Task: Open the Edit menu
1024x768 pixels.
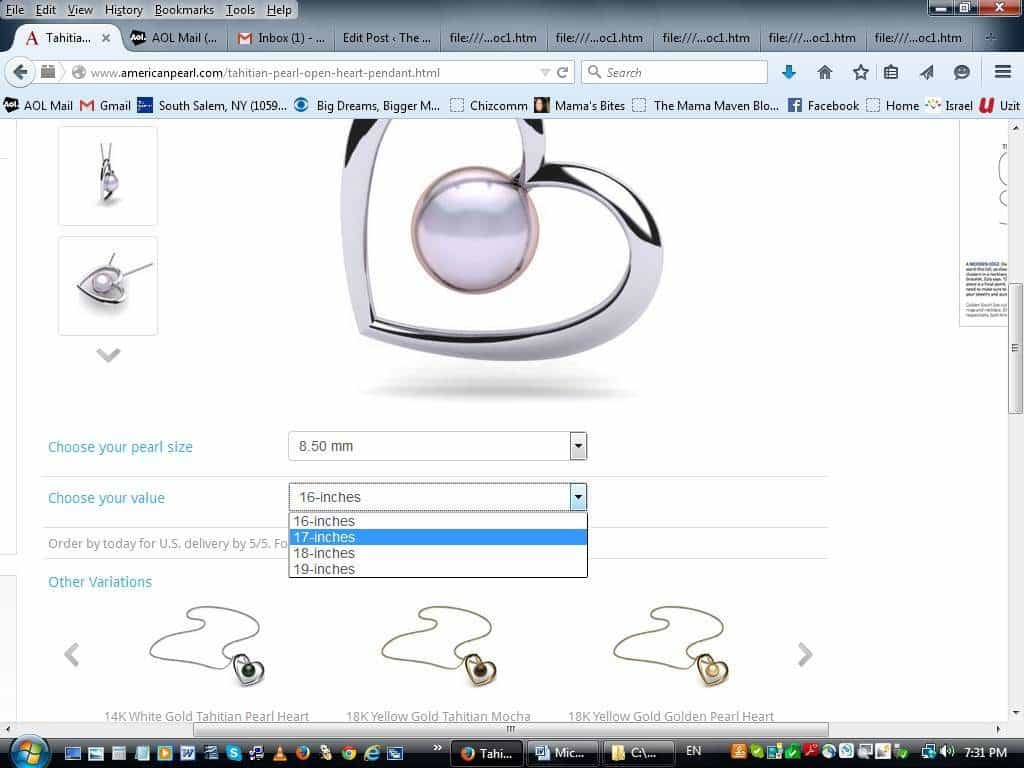Action: (45, 10)
